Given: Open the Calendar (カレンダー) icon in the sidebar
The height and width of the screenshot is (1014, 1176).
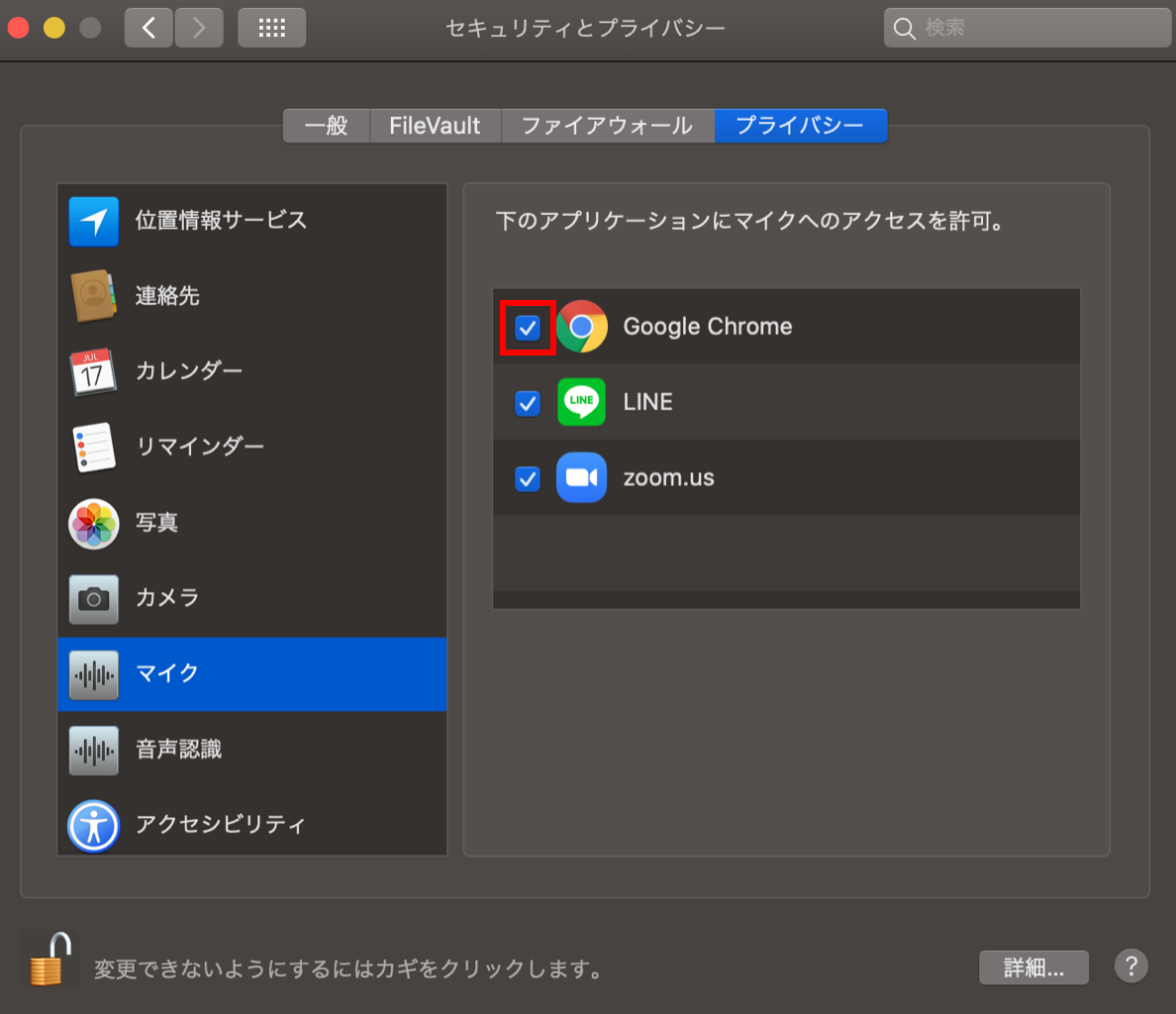Looking at the screenshot, I should (93, 371).
